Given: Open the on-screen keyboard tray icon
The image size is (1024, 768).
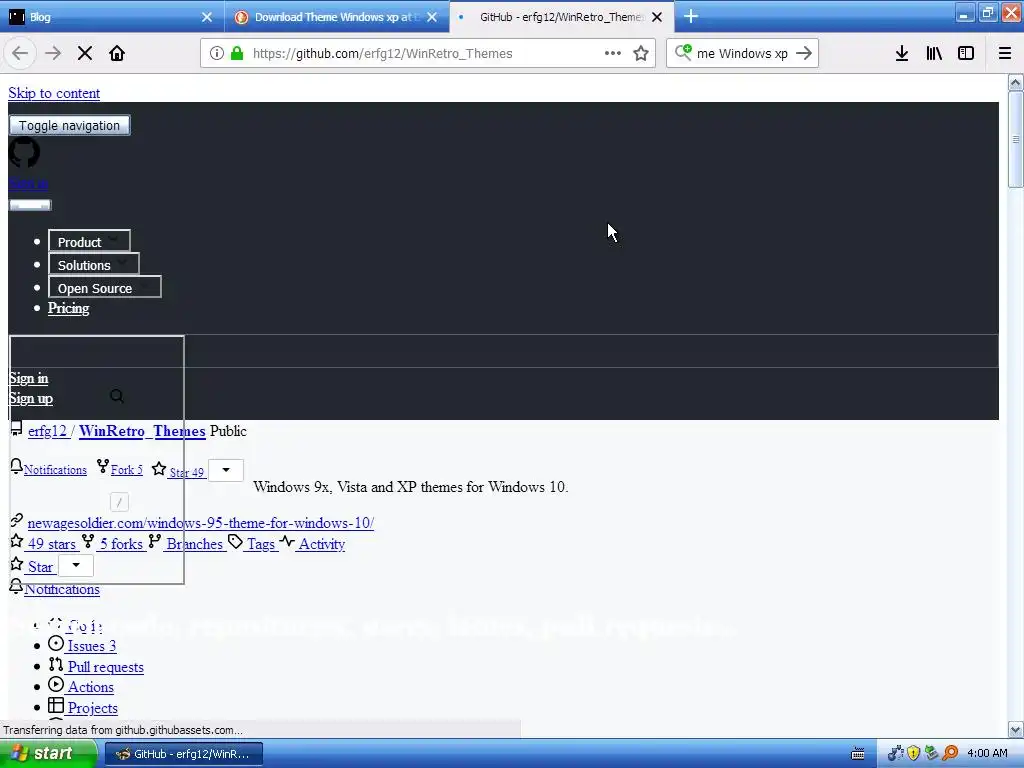Looking at the screenshot, I should click(x=858, y=754).
